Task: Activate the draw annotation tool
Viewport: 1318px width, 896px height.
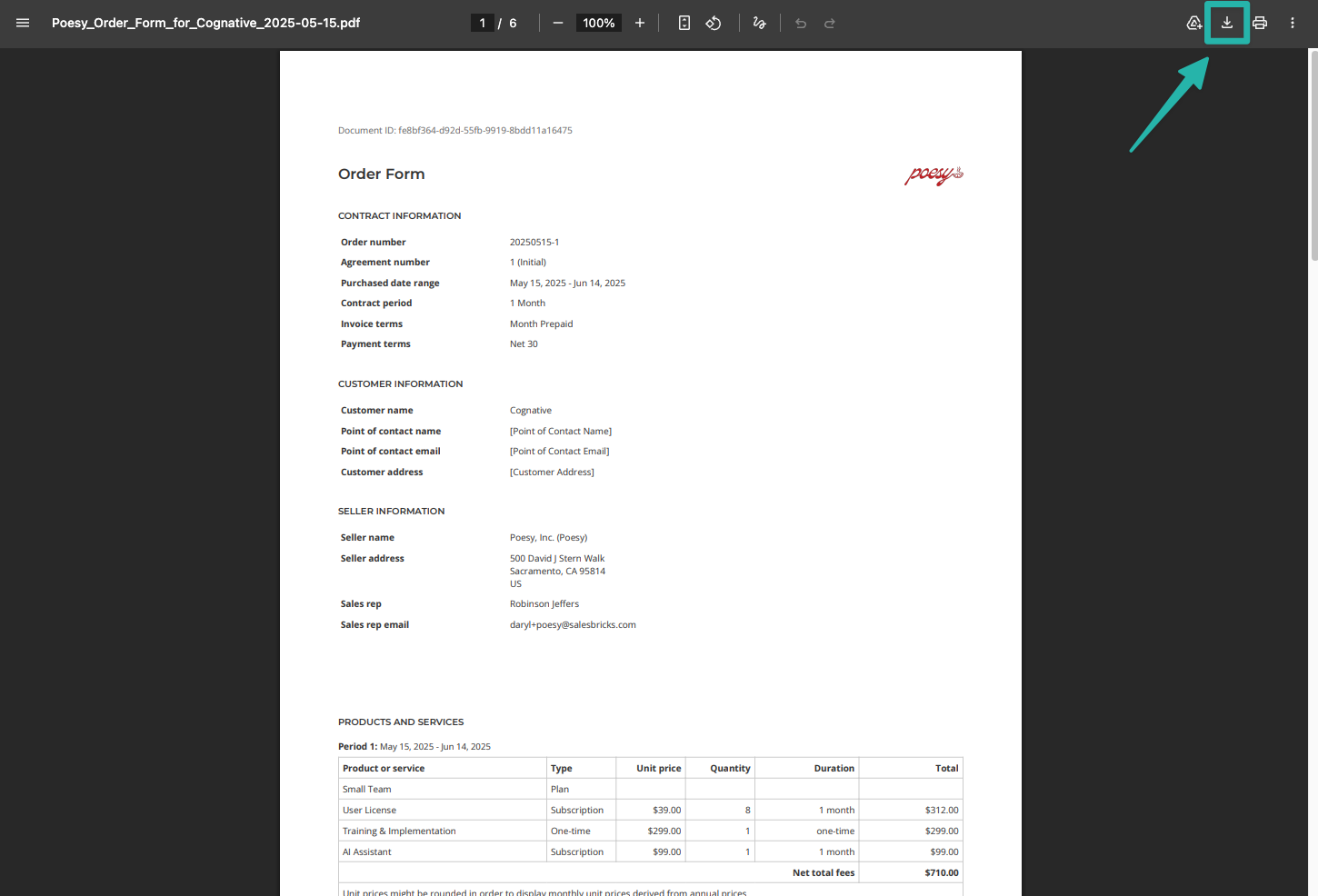Action: (760, 23)
